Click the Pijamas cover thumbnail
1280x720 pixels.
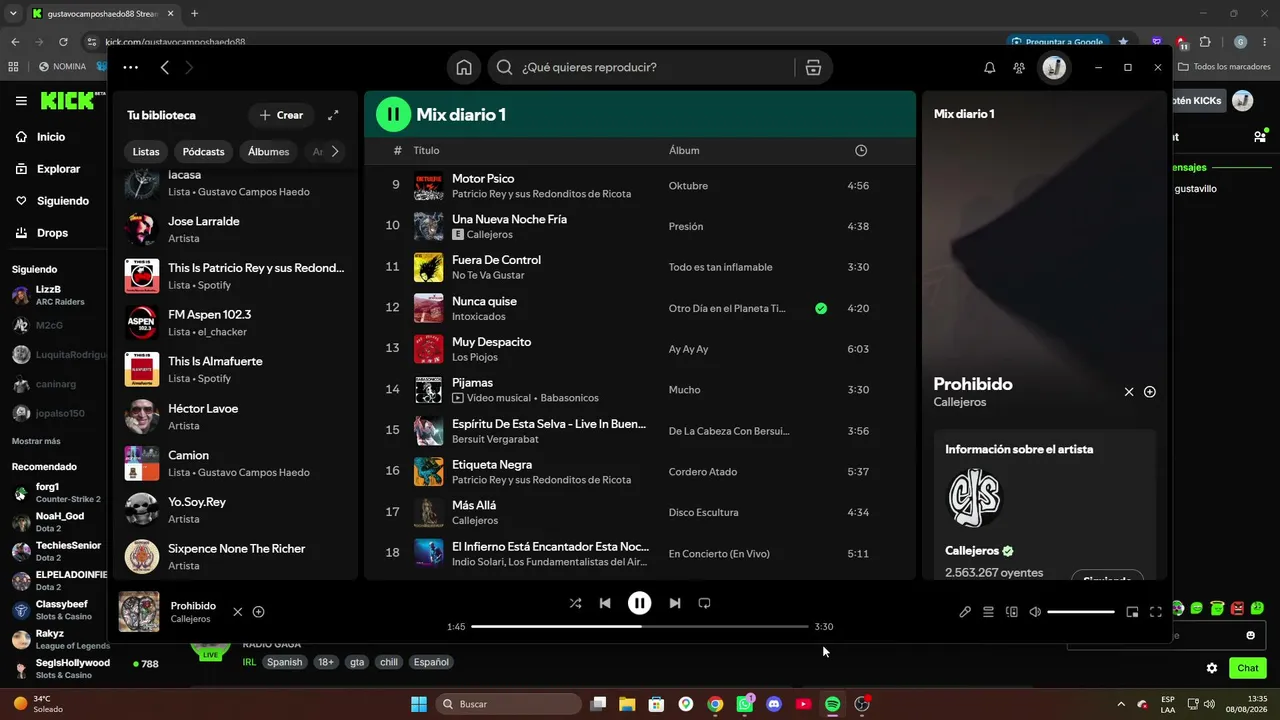point(428,390)
